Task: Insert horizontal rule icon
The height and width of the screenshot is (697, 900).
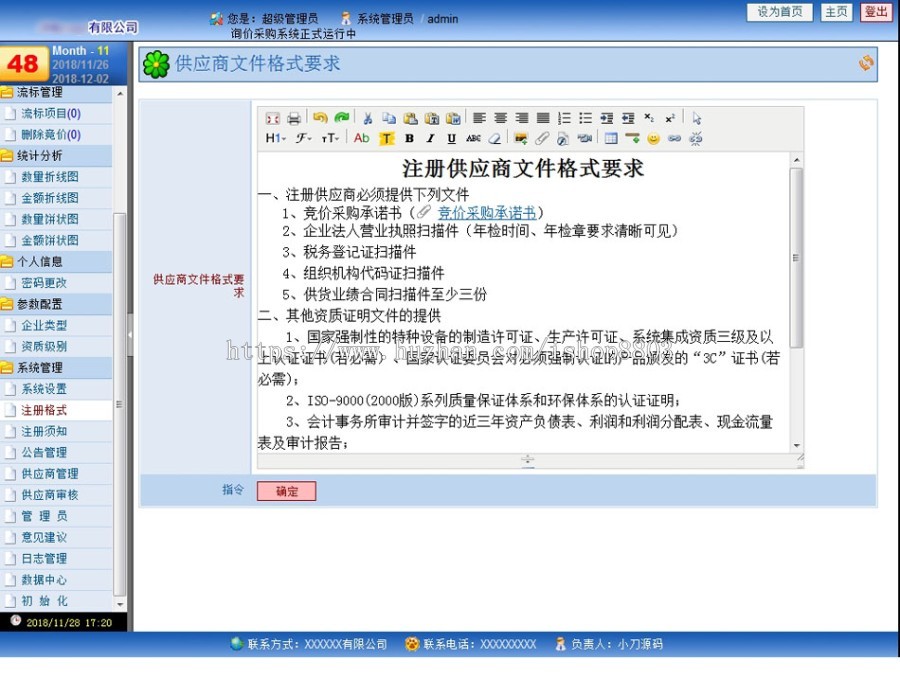Action: (x=633, y=138)
